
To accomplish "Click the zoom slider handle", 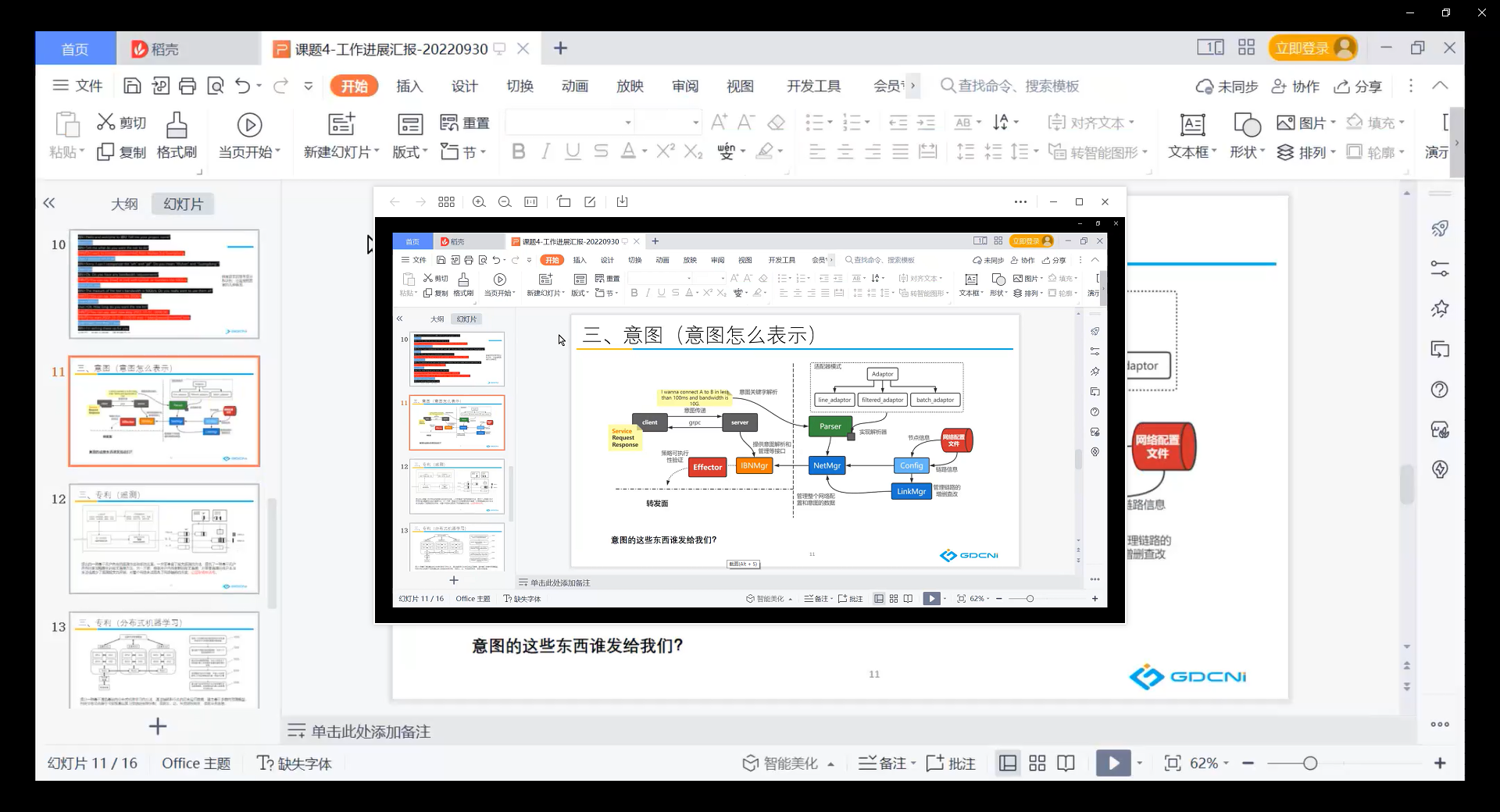I will point(1310,764).
